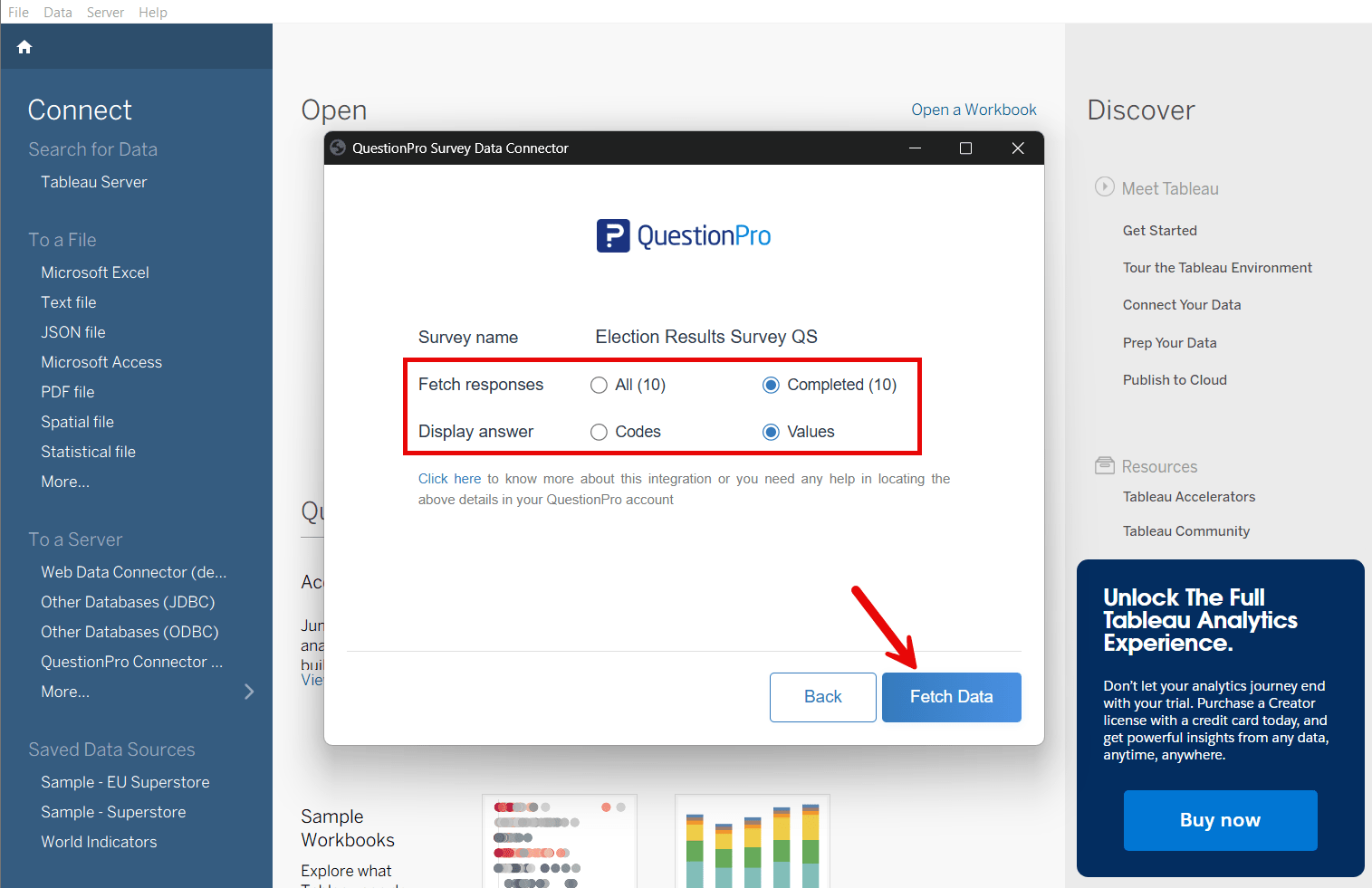Open Prep Your Data tutorial
The height and width of the screenshot is (888, 1372).
pyautogui.click(x=1170, y=343)
